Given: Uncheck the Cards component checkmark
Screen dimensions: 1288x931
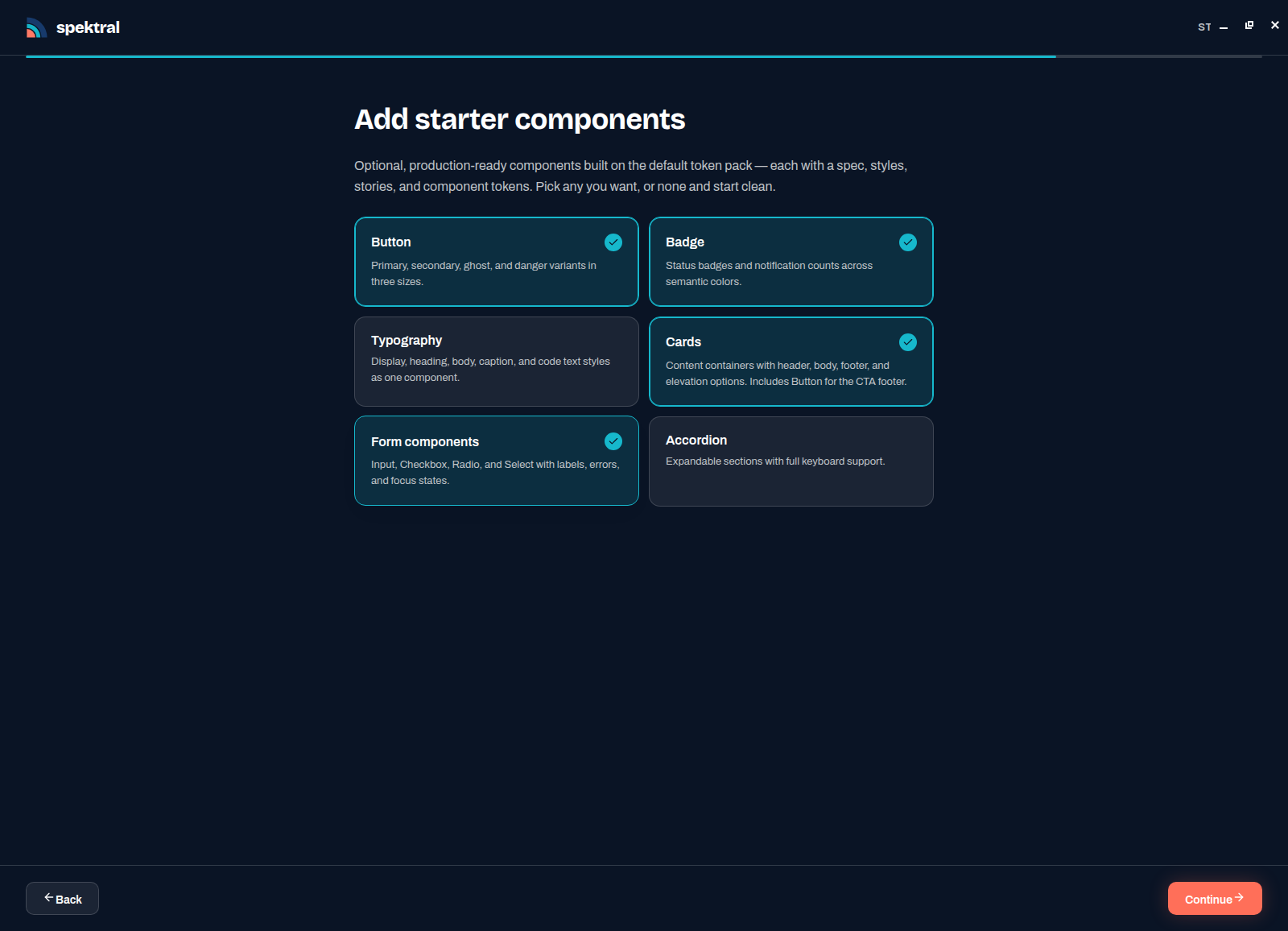Looking at the screenshot, I should pos(908,342).
